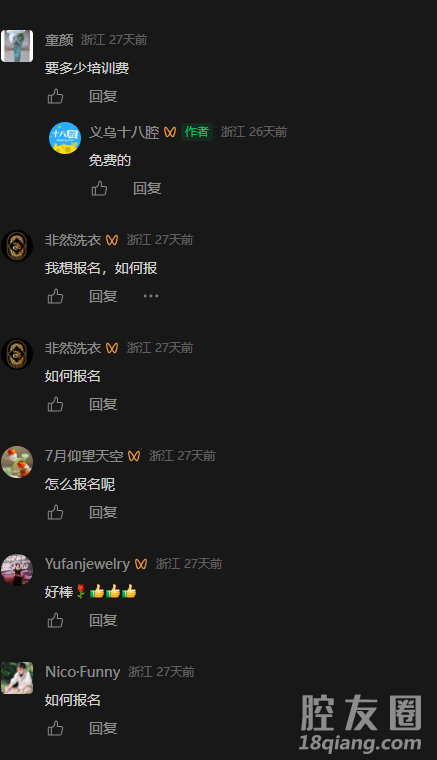Open Yufanjewelry's profile avatar

[17, 570]
